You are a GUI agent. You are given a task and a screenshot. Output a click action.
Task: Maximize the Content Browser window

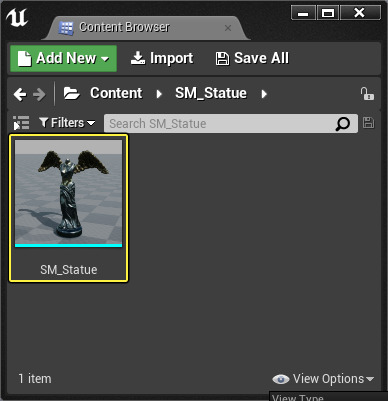tap(328, 13)
